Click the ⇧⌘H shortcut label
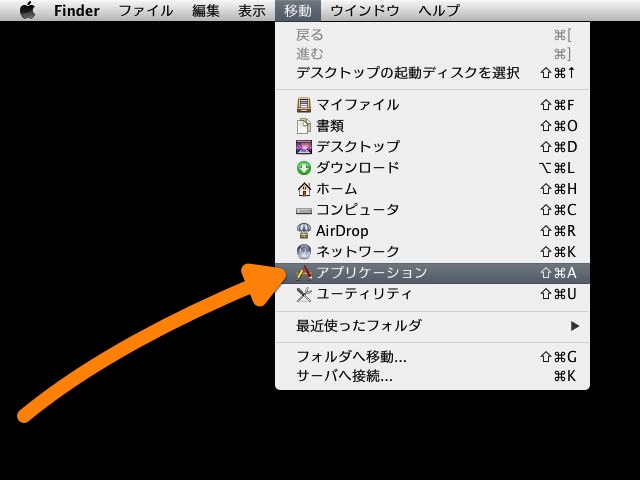640x480 pixels. [x=558, y=189]
